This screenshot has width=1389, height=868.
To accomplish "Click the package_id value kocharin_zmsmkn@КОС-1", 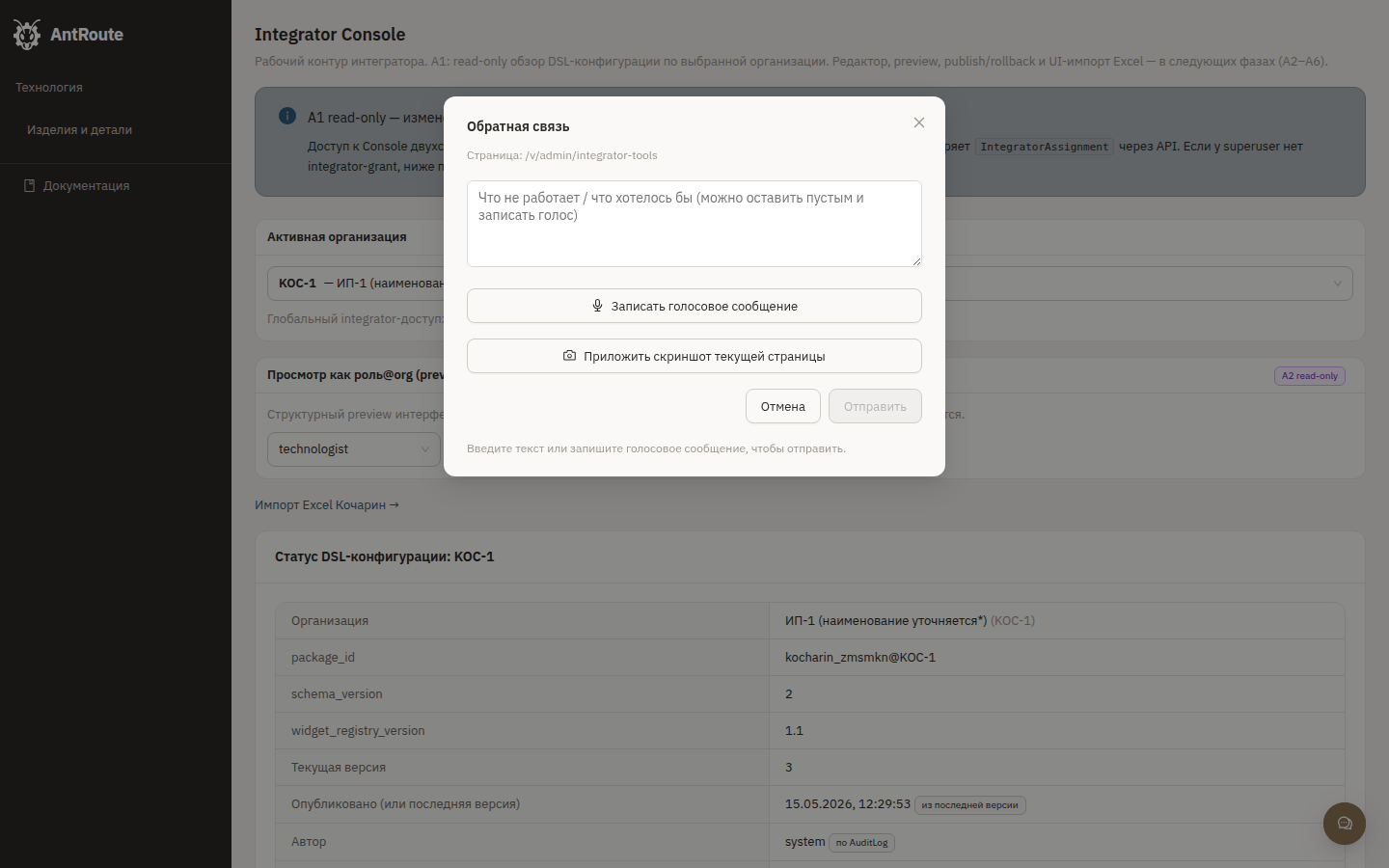I will [860, 657].
